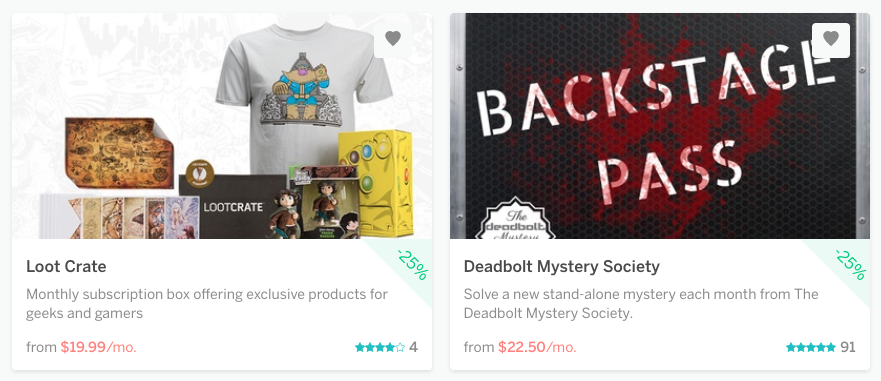Viewport: 881px width, 381px height.
Task: Click the Loot Crate description text
Action: 207,303
